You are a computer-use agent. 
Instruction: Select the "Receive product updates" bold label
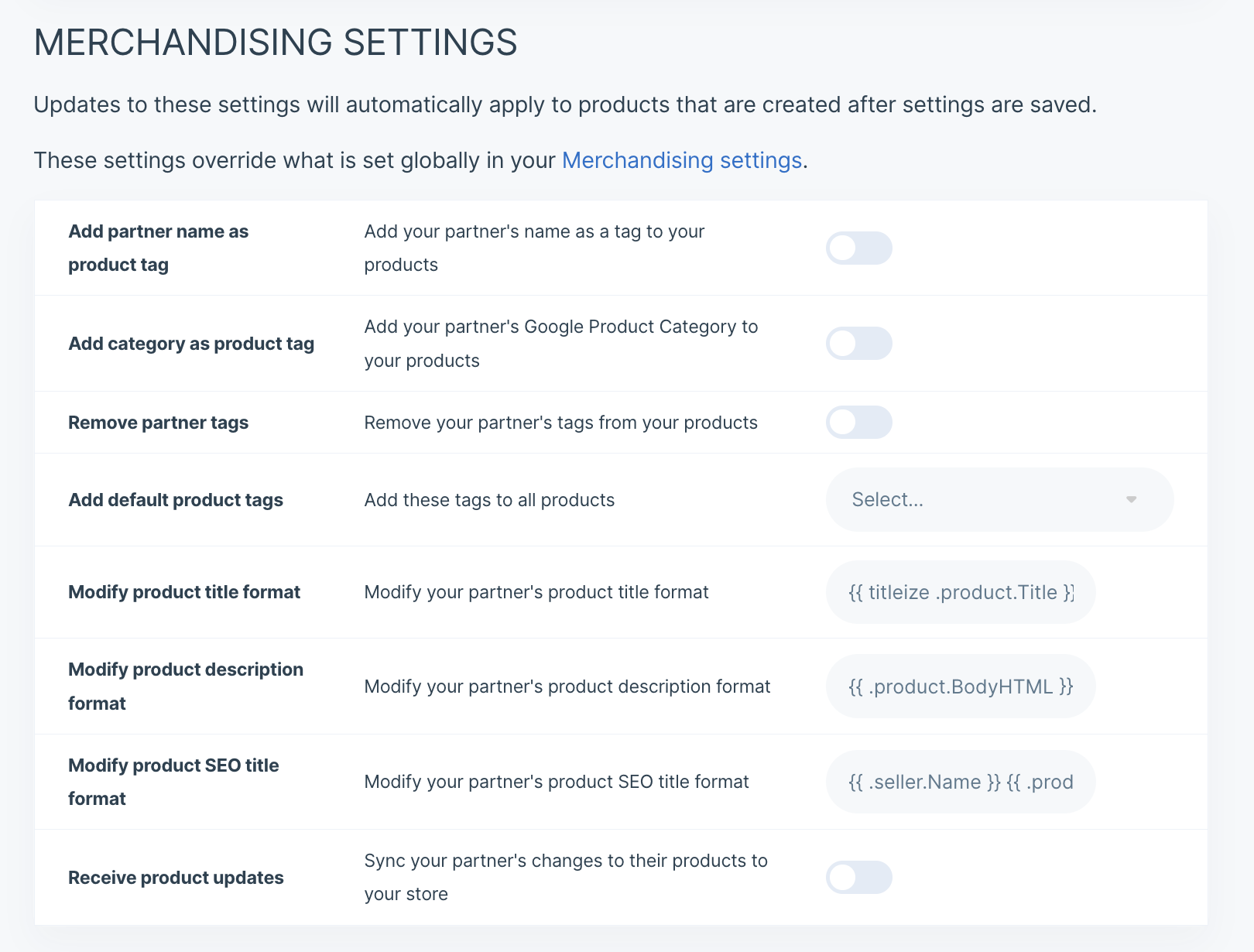pyautogui.click(x=176, y=878)
